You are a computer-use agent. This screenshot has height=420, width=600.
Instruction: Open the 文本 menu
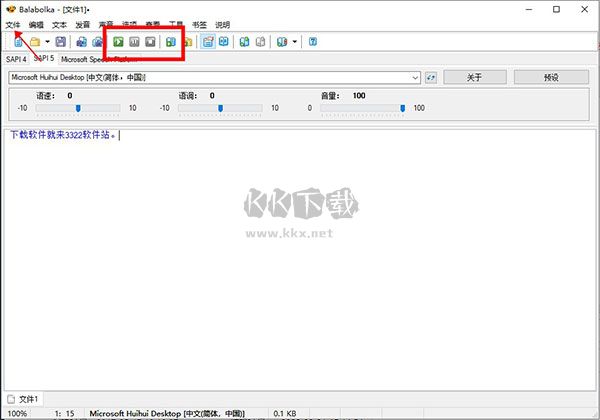59,25
